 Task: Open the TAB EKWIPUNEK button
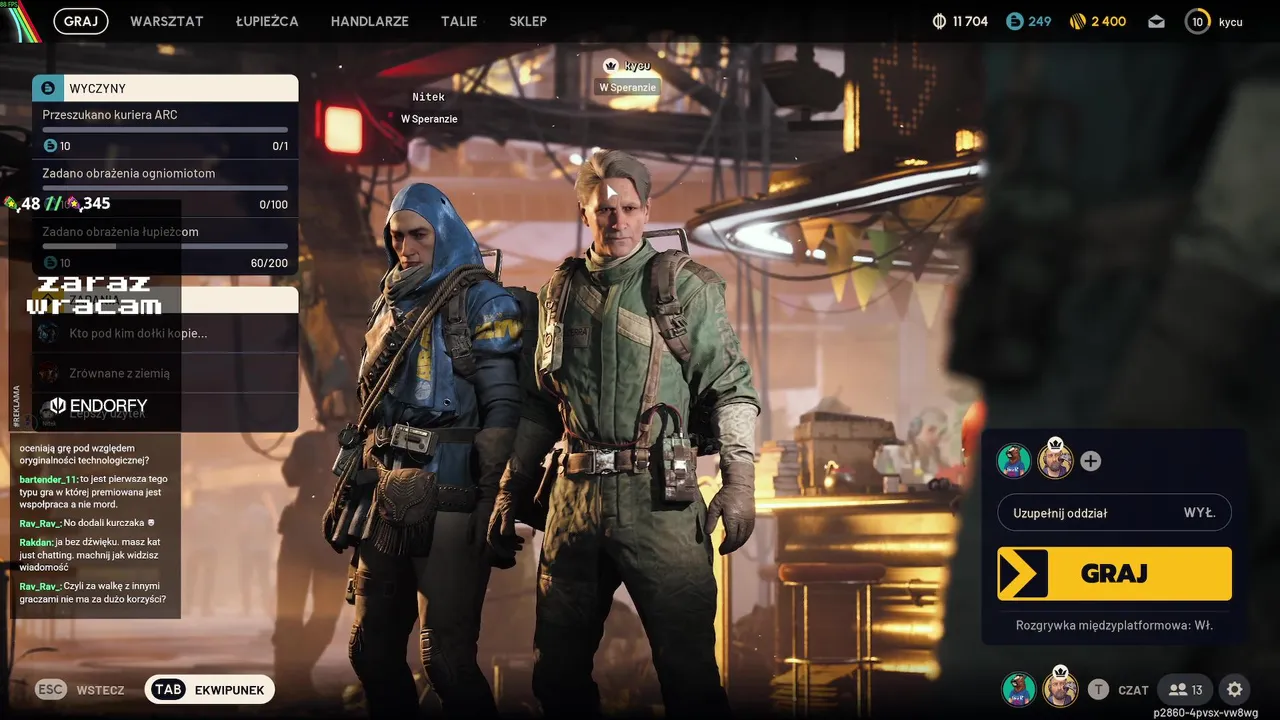210,690
